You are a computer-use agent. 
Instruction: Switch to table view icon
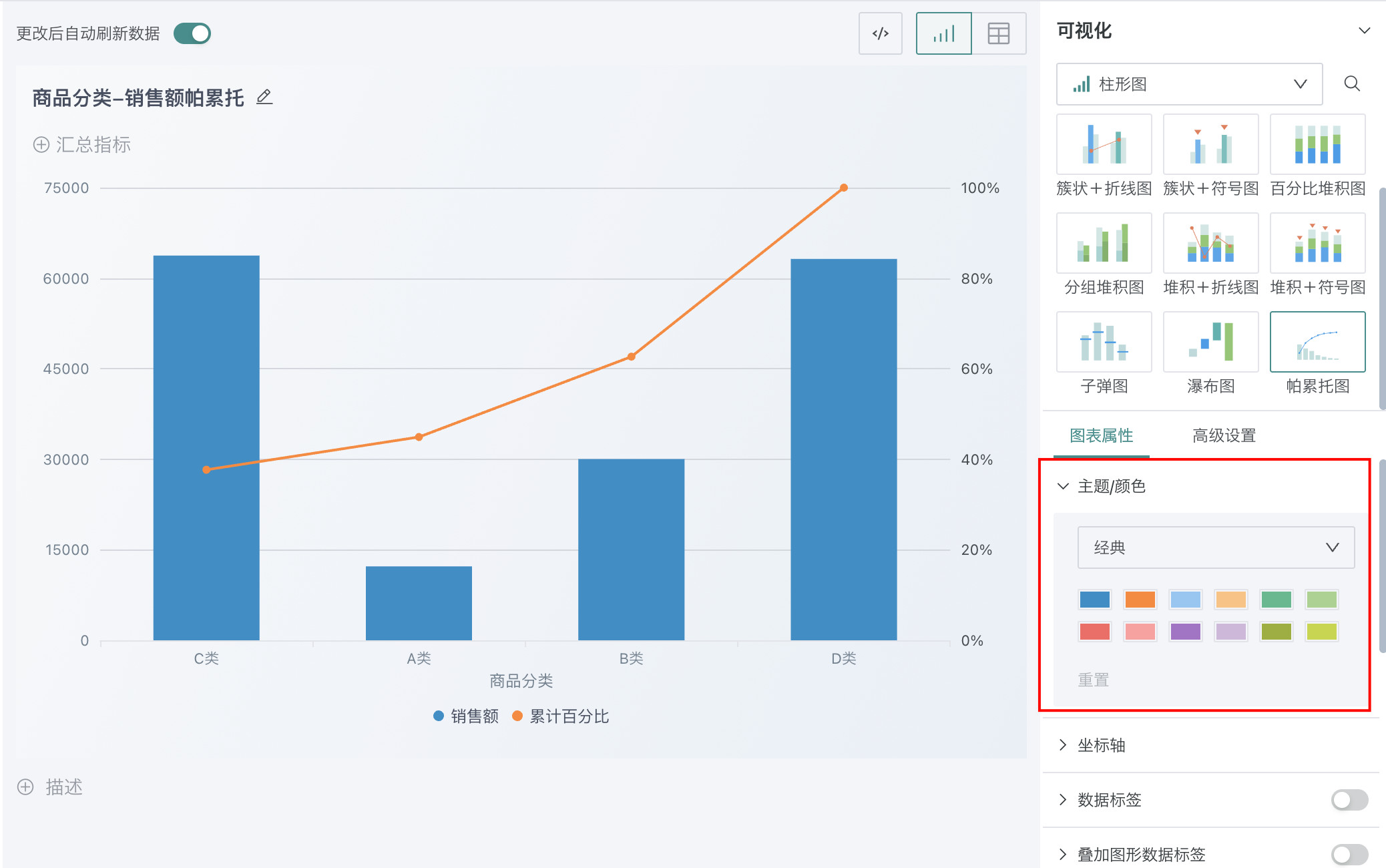coord(998,33)
